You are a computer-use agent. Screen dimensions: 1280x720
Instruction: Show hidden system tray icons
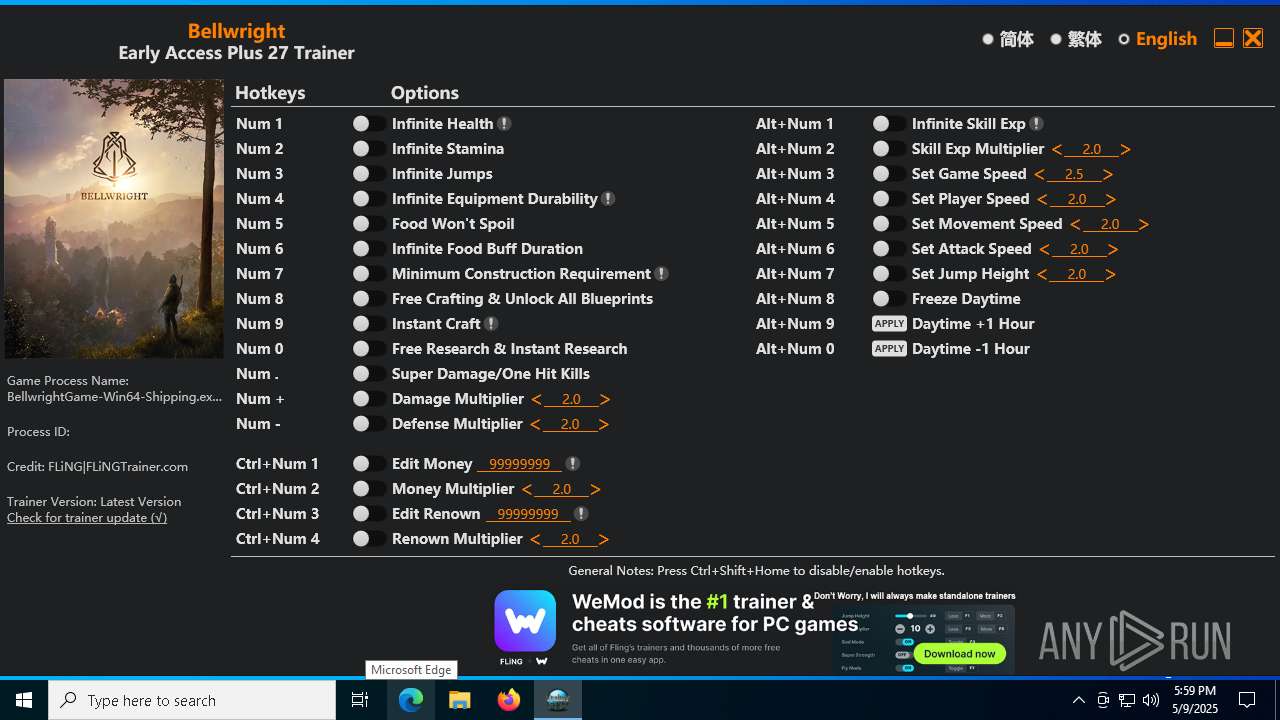[x=1078, y=700]
